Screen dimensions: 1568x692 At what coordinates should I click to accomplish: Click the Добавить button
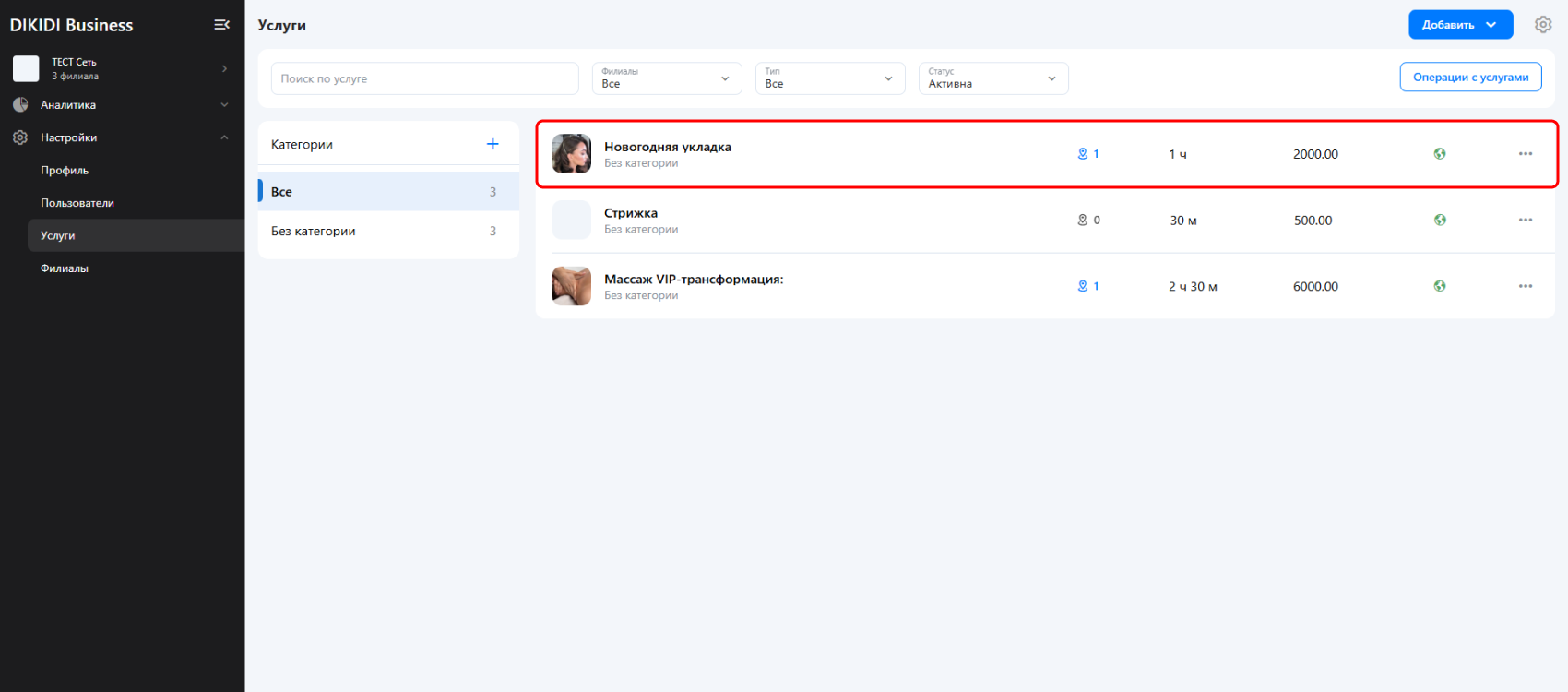click(1459, 25)
